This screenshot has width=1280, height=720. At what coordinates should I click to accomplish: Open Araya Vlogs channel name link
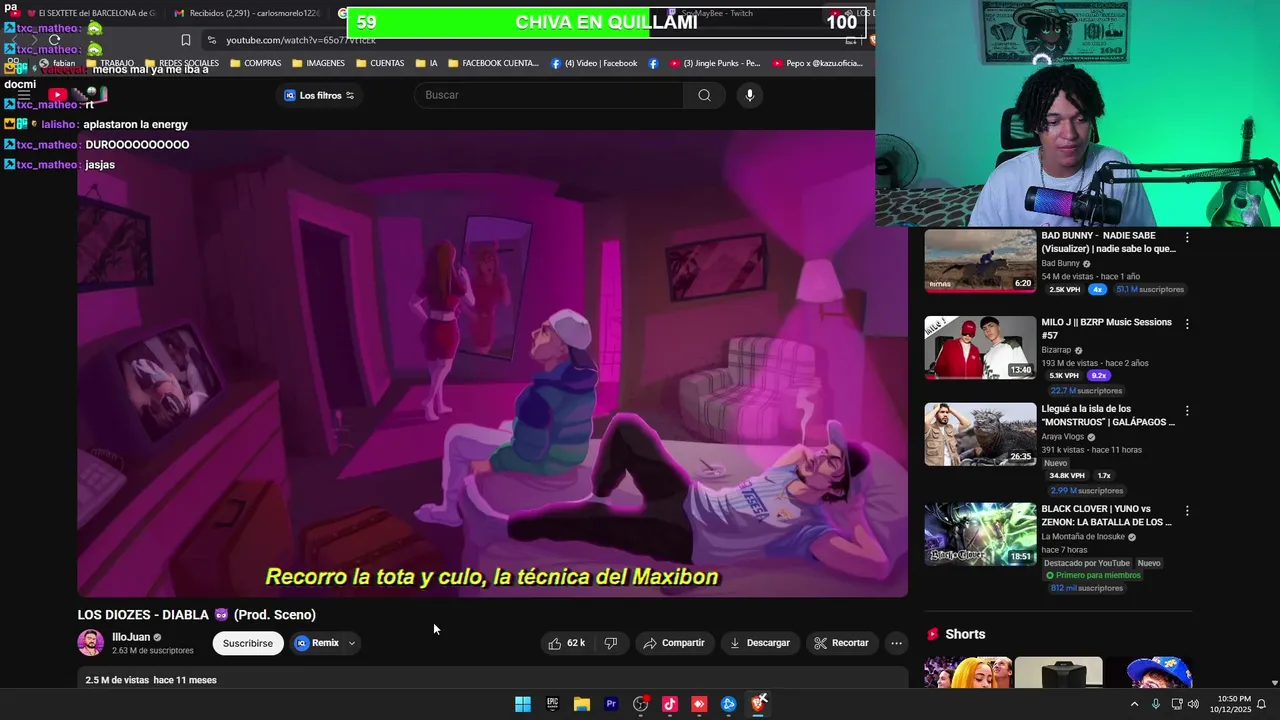tap(1063, 437)
